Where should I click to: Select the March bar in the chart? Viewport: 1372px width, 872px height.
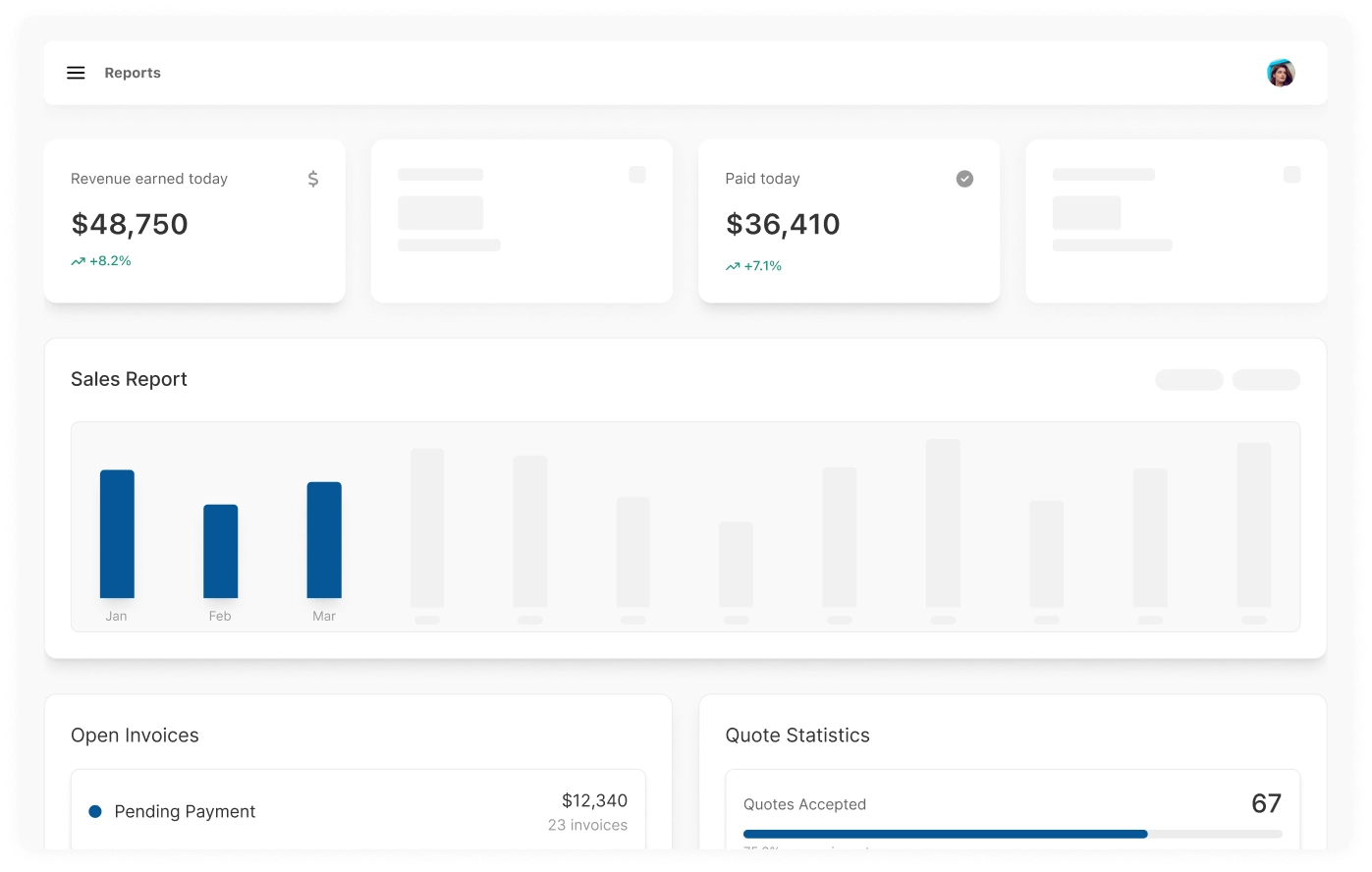click(x=324, y=540)
